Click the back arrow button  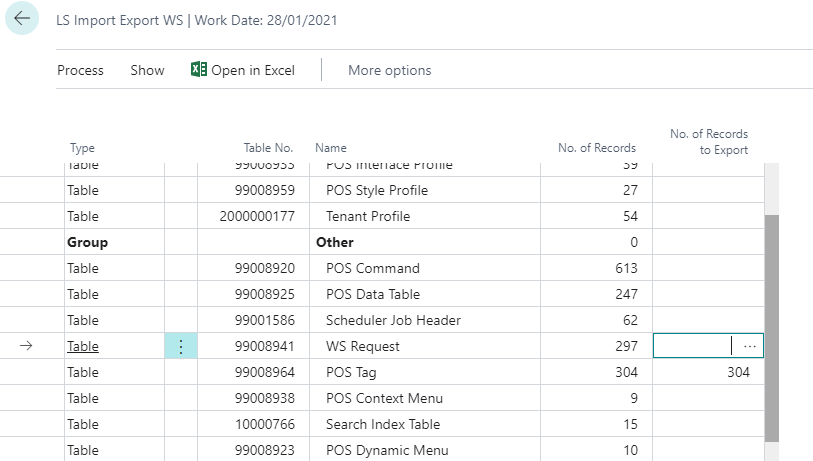22,19
